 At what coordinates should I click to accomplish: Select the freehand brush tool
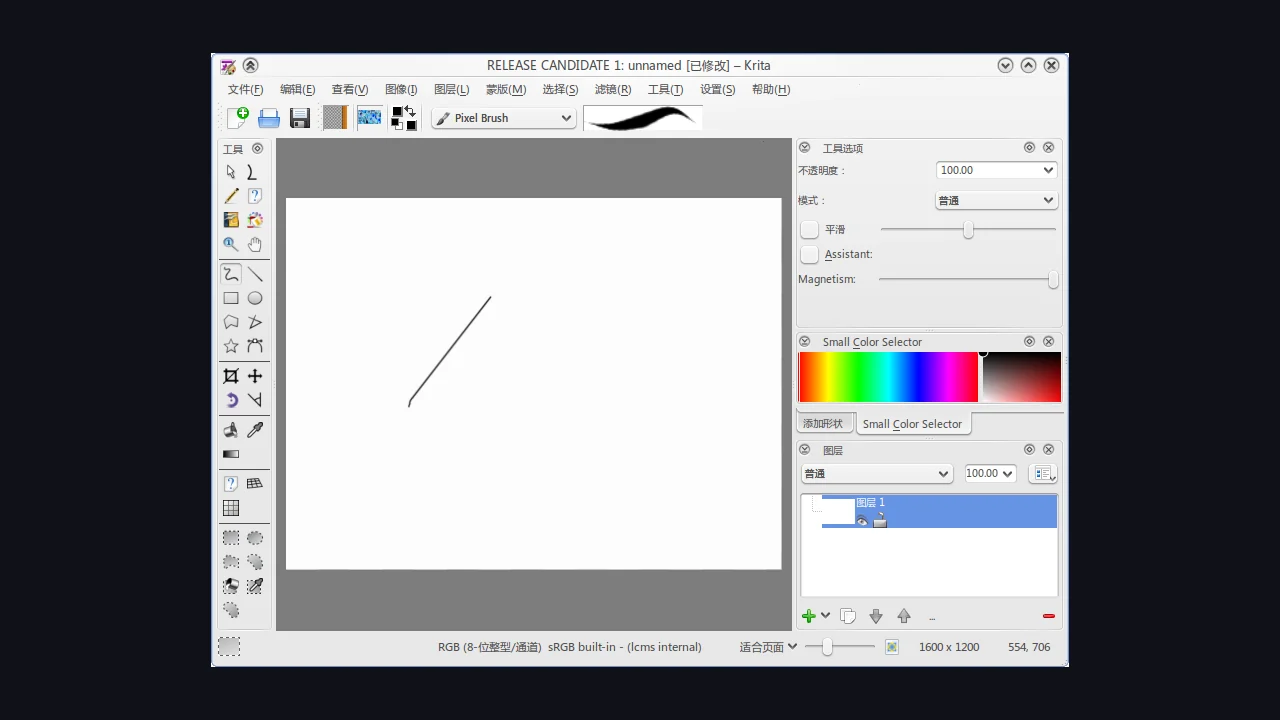(231, 274)
